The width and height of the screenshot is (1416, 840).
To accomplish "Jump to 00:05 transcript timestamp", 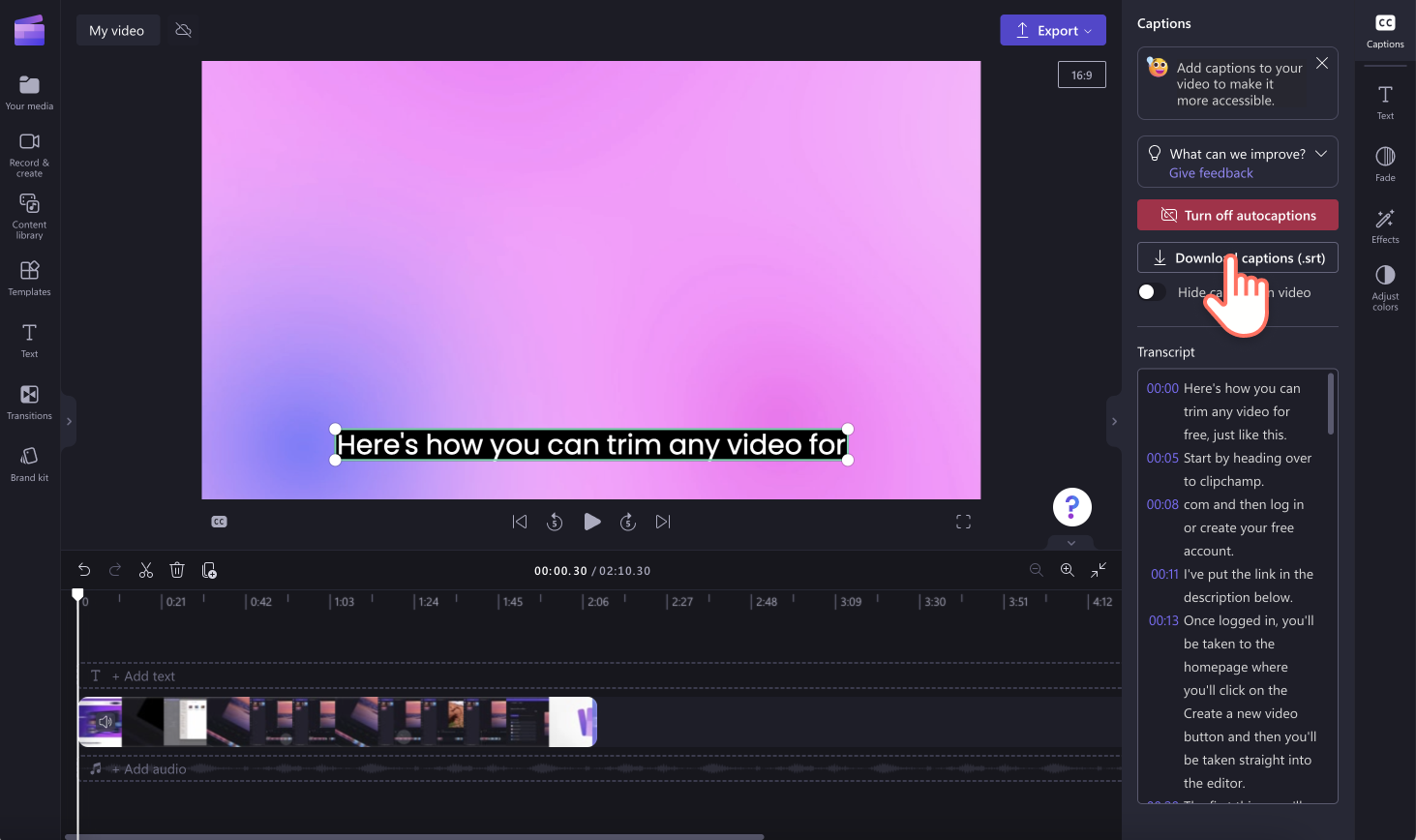I will click(x=1162, y=458).
